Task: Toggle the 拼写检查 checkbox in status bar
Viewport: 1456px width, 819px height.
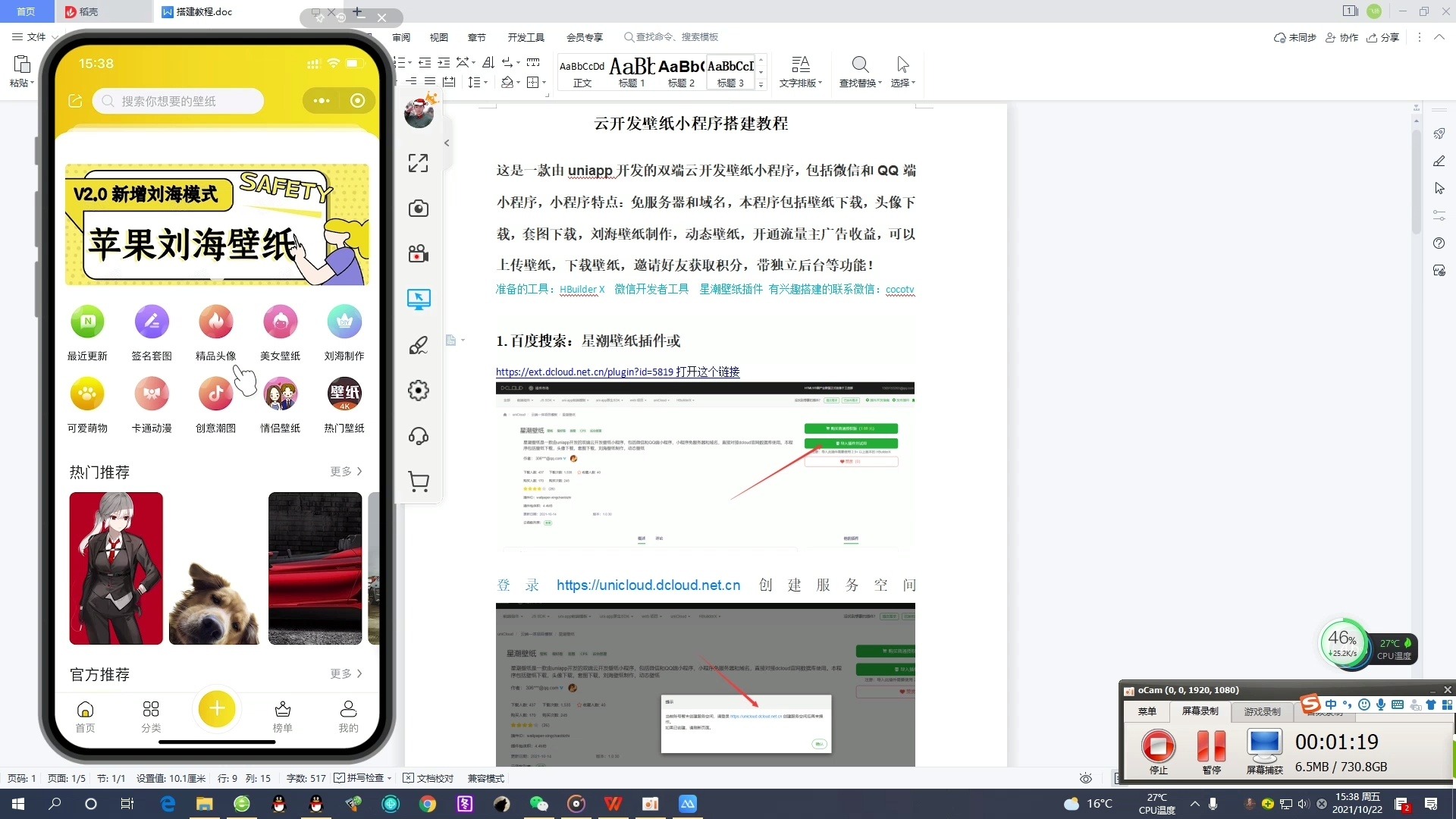Action: (x=339, y=778)
